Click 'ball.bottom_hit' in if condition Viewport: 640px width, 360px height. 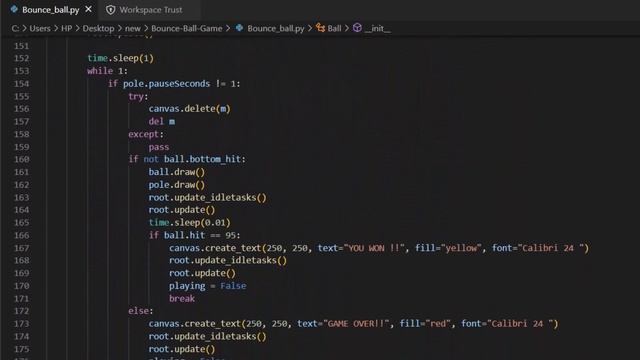pyautogui.click(x=202, y=159)
